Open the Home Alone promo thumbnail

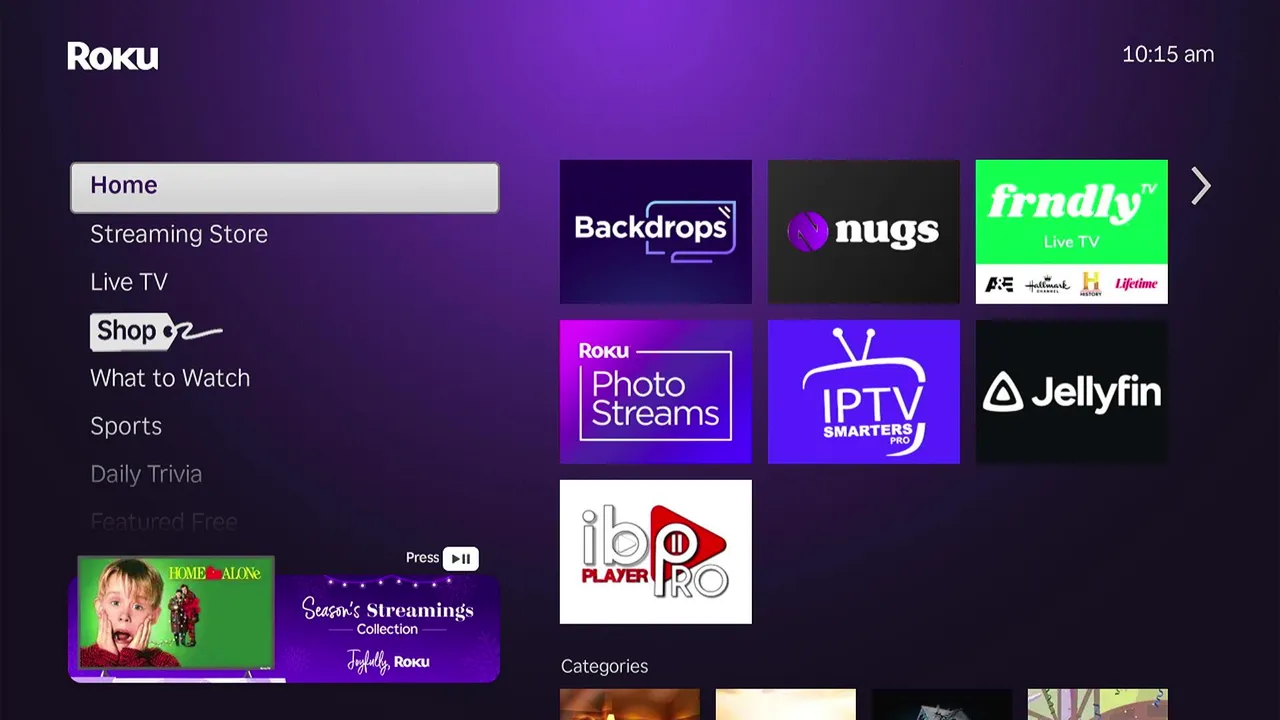[x=176, y=612]
